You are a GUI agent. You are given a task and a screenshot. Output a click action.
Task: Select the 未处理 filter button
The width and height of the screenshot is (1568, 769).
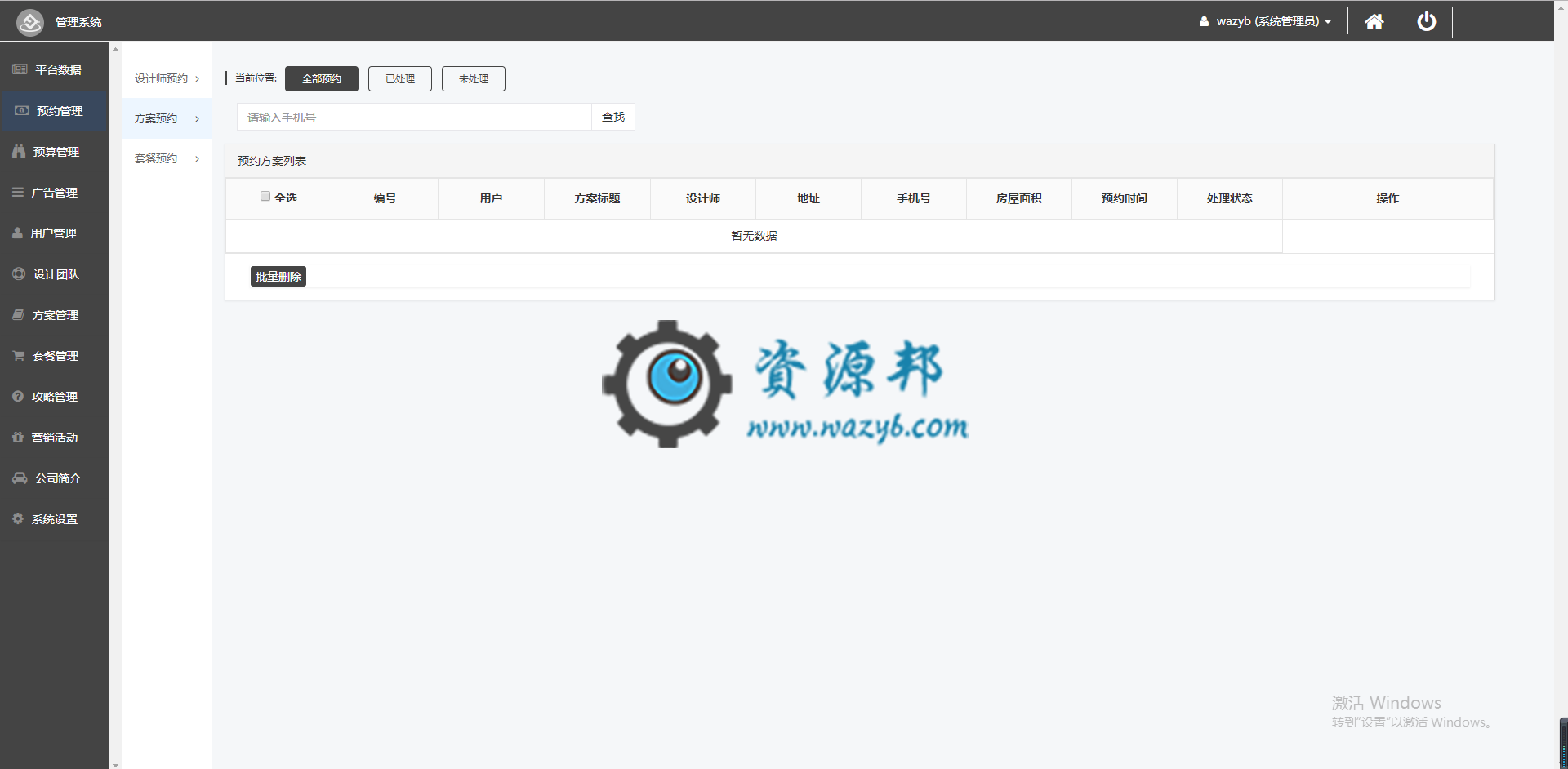pyautogui.click(x=474, y=78)
